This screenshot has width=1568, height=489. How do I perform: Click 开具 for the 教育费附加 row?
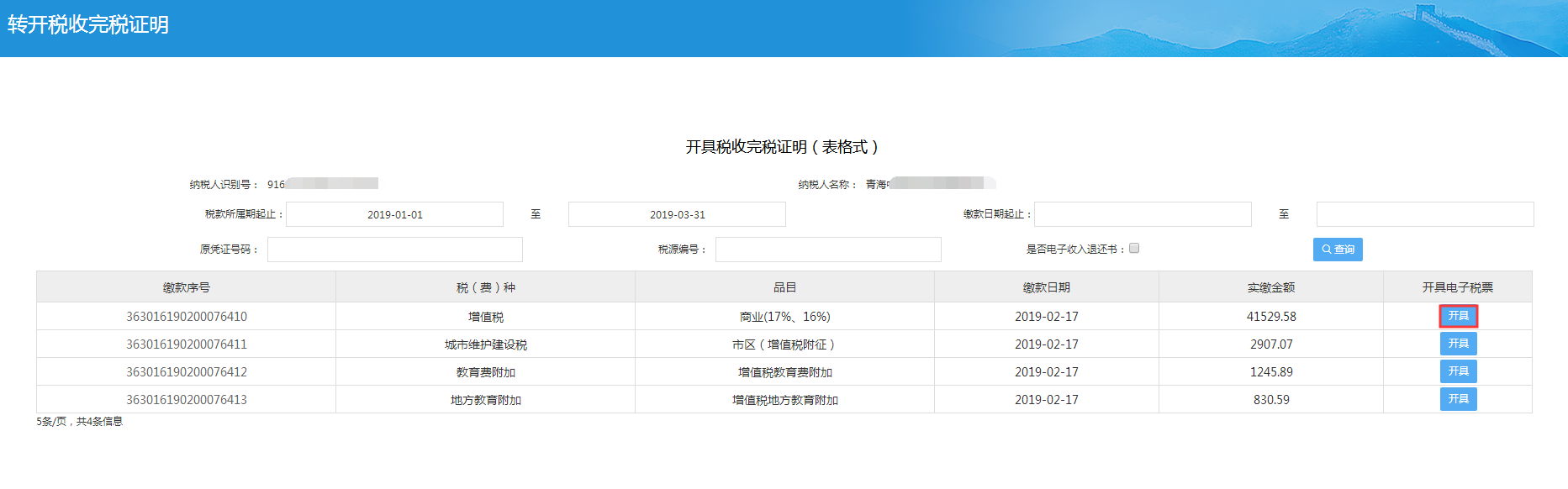click(1458, 371)
